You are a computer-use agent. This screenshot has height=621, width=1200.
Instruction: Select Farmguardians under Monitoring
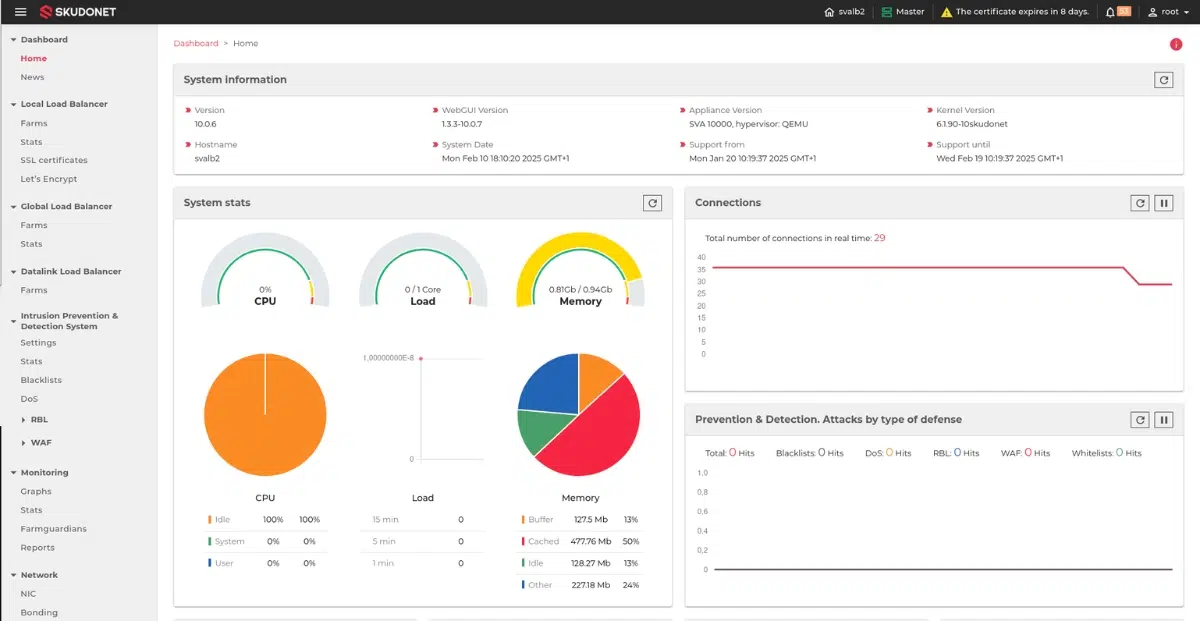(53, 529)
